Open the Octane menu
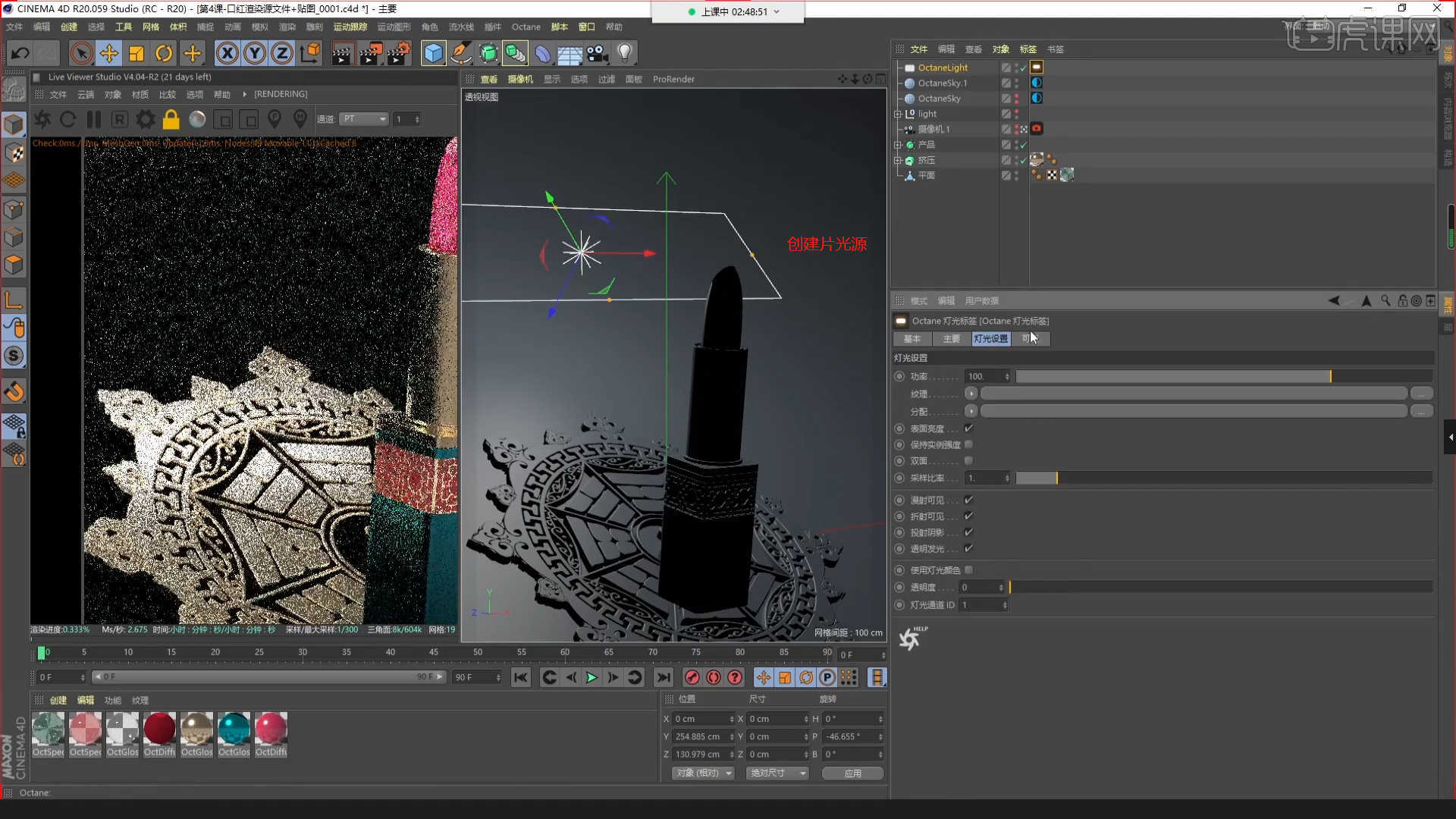The width and height of the screenshot is (1456, 819). 526,27
